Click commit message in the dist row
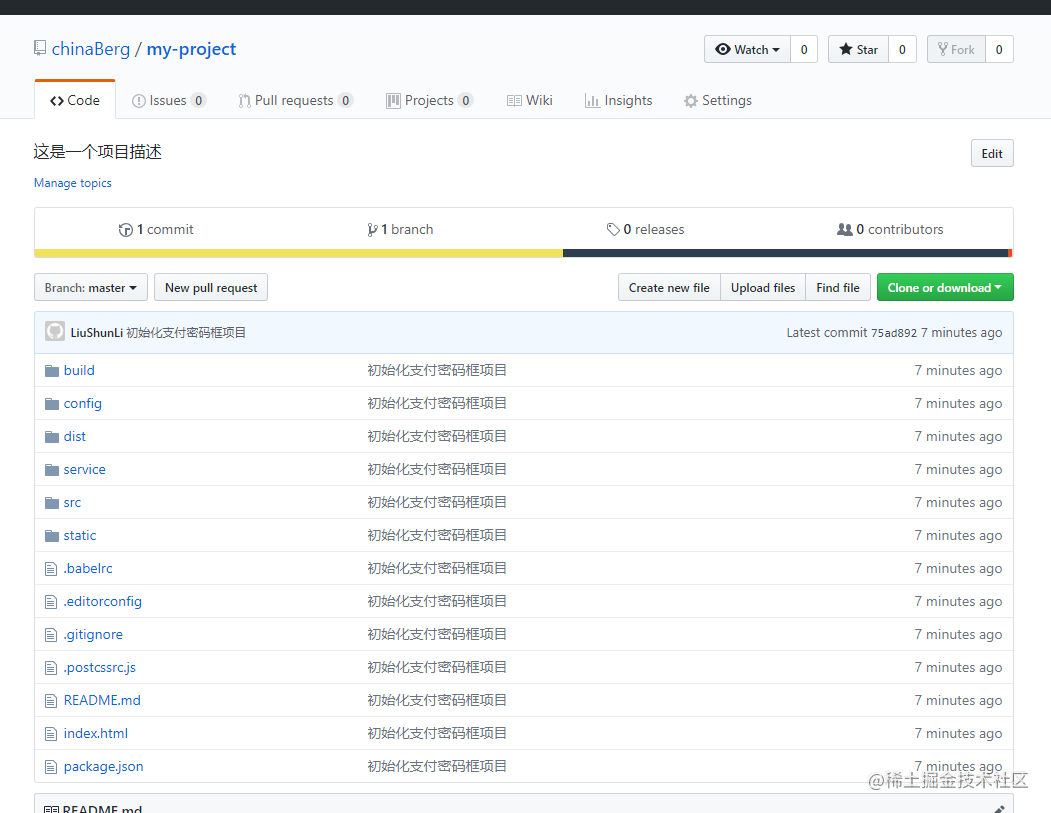Screen dimensions: 1051x813 [x=437, y=437]
